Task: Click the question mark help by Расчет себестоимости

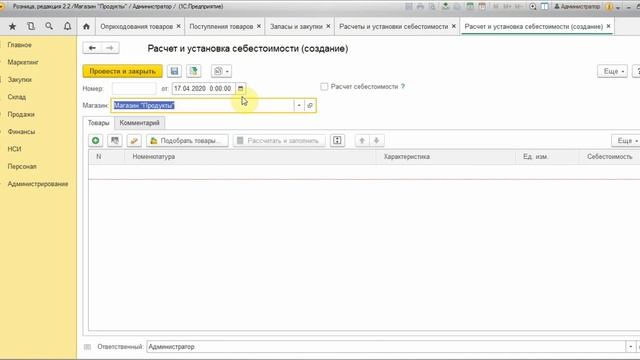Action: click(403, 87)
